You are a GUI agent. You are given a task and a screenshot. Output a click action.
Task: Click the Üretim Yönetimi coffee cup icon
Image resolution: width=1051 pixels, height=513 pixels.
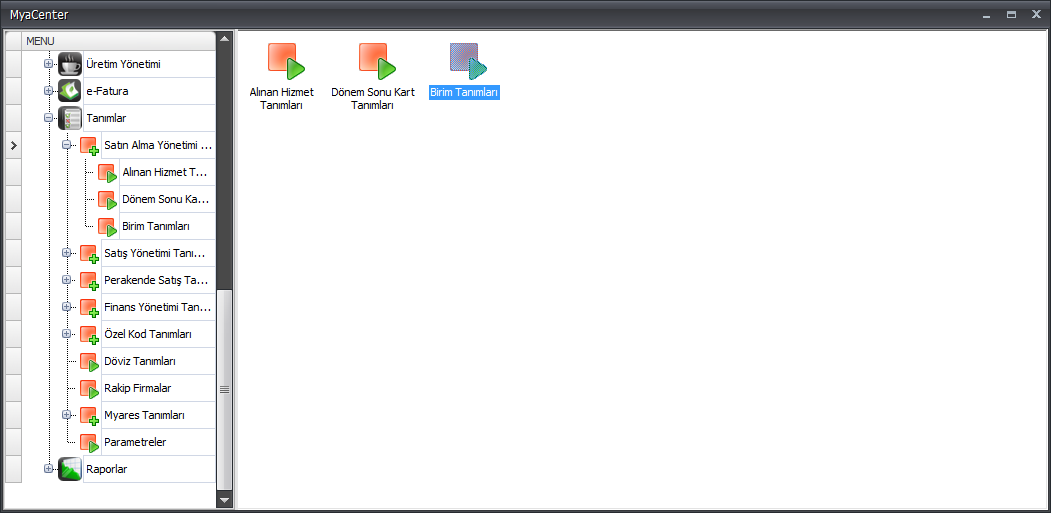coord(70,64)
